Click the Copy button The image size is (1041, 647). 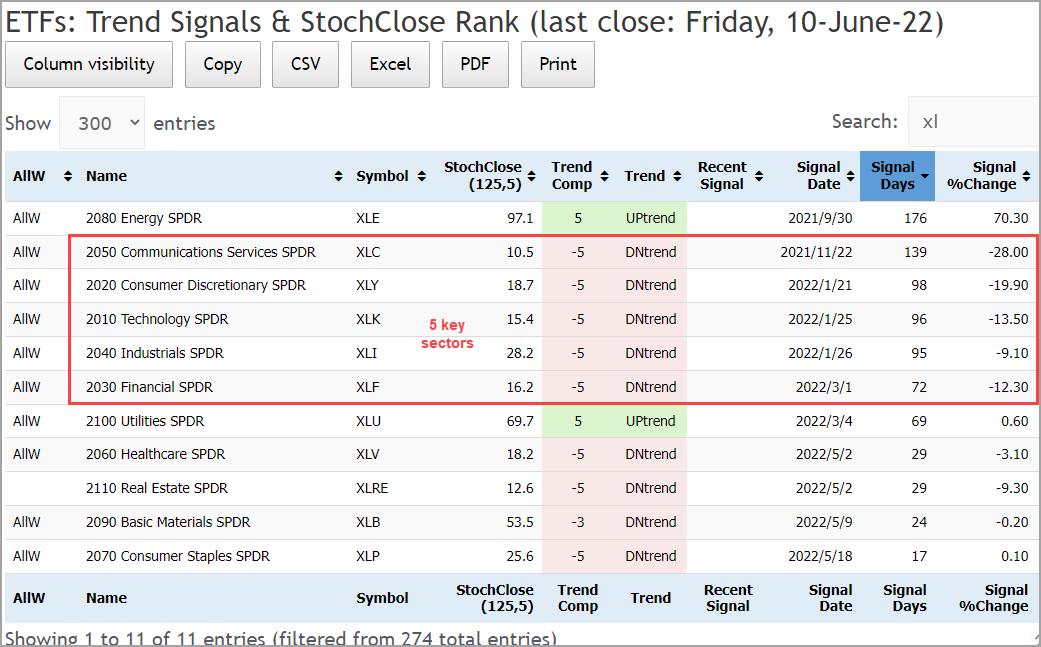pyautogui.click(x=222, y=64)
